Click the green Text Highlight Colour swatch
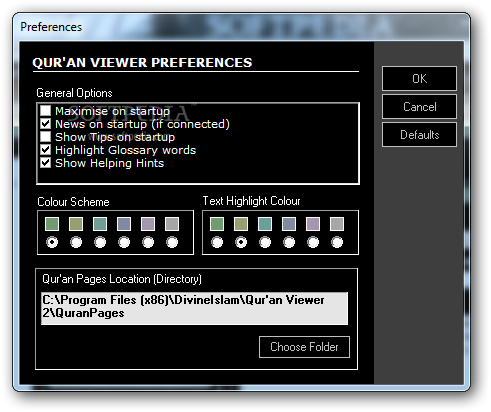 (217, 224)
